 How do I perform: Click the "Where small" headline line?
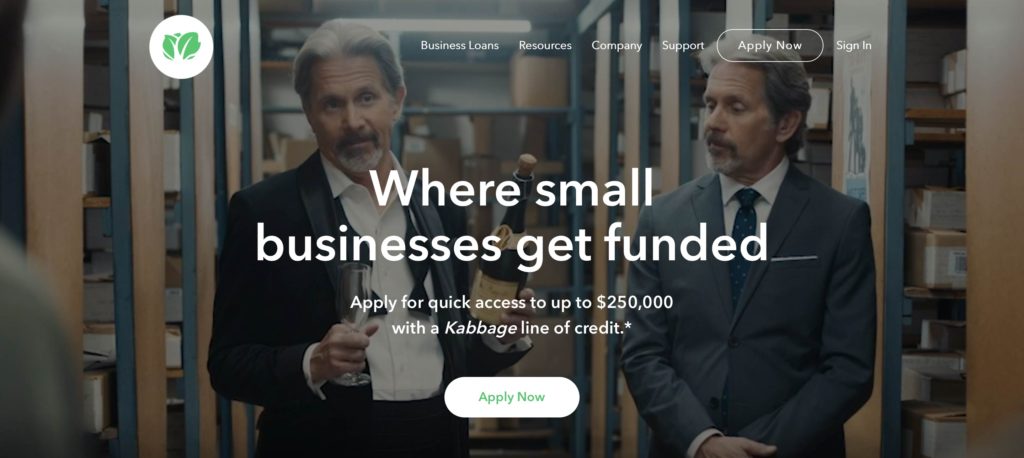[x=511, y=188]
